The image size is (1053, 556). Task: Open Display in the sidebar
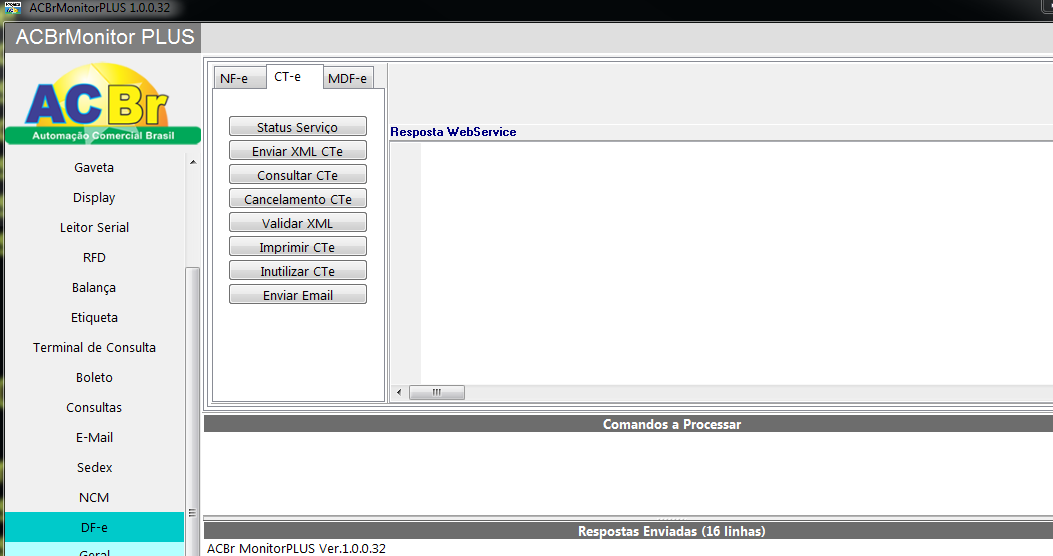(94, 197)
